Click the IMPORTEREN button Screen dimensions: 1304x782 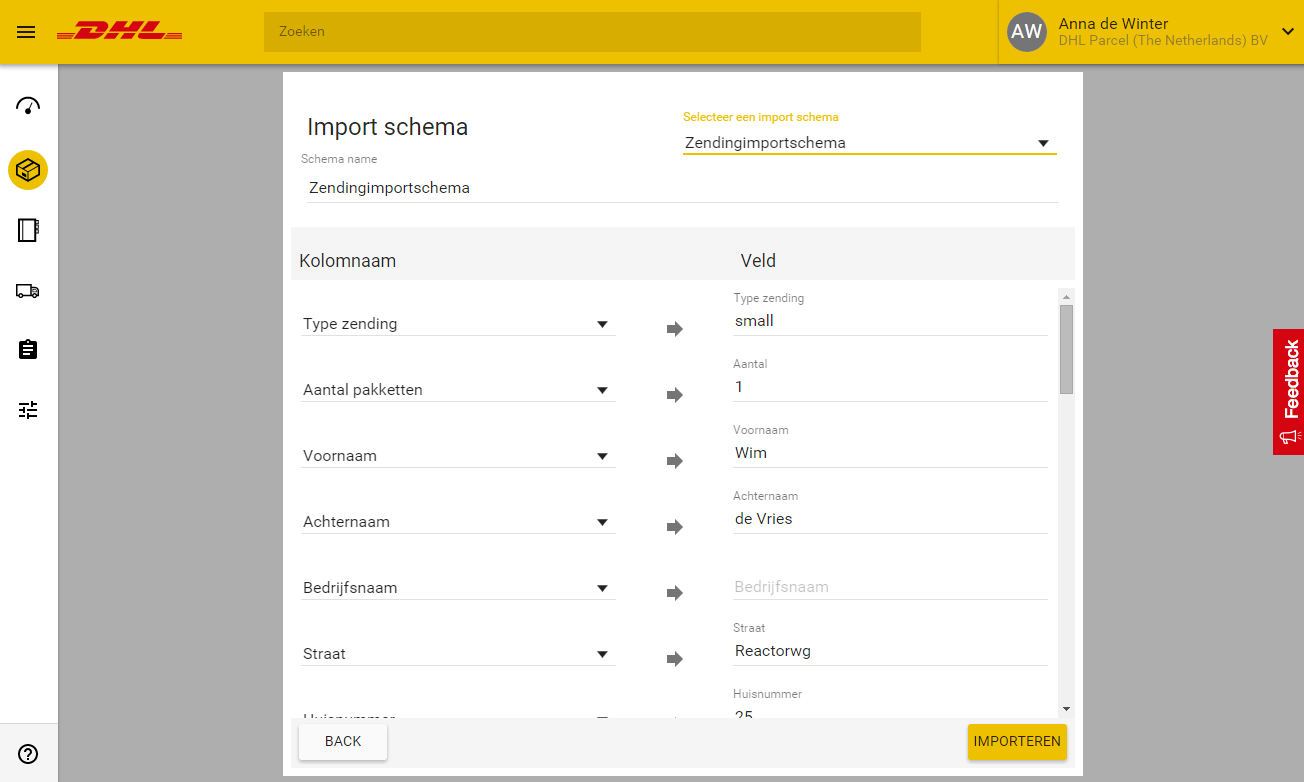coord(1017,742)
